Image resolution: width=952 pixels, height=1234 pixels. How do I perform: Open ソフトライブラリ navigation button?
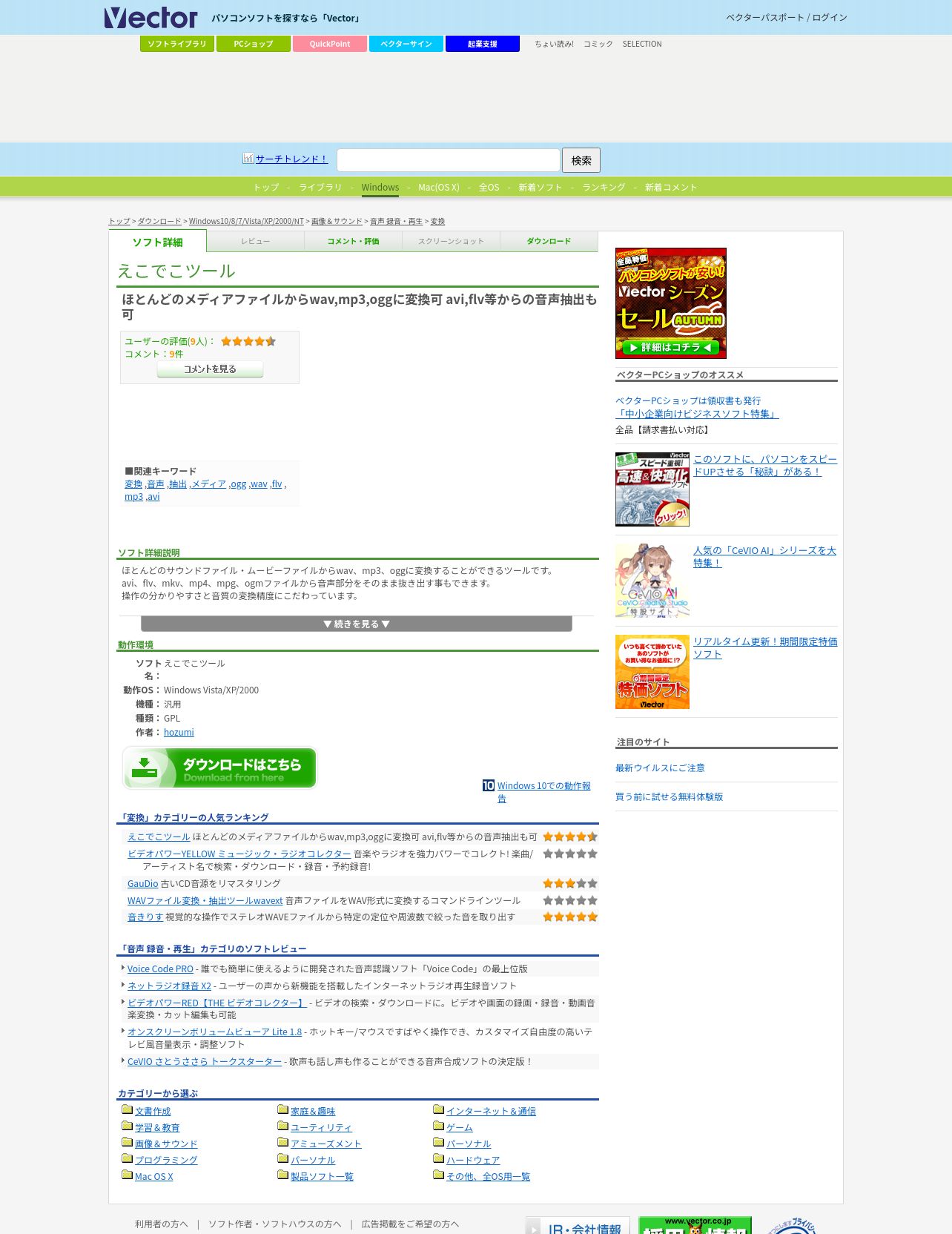(x=177, y=44)
